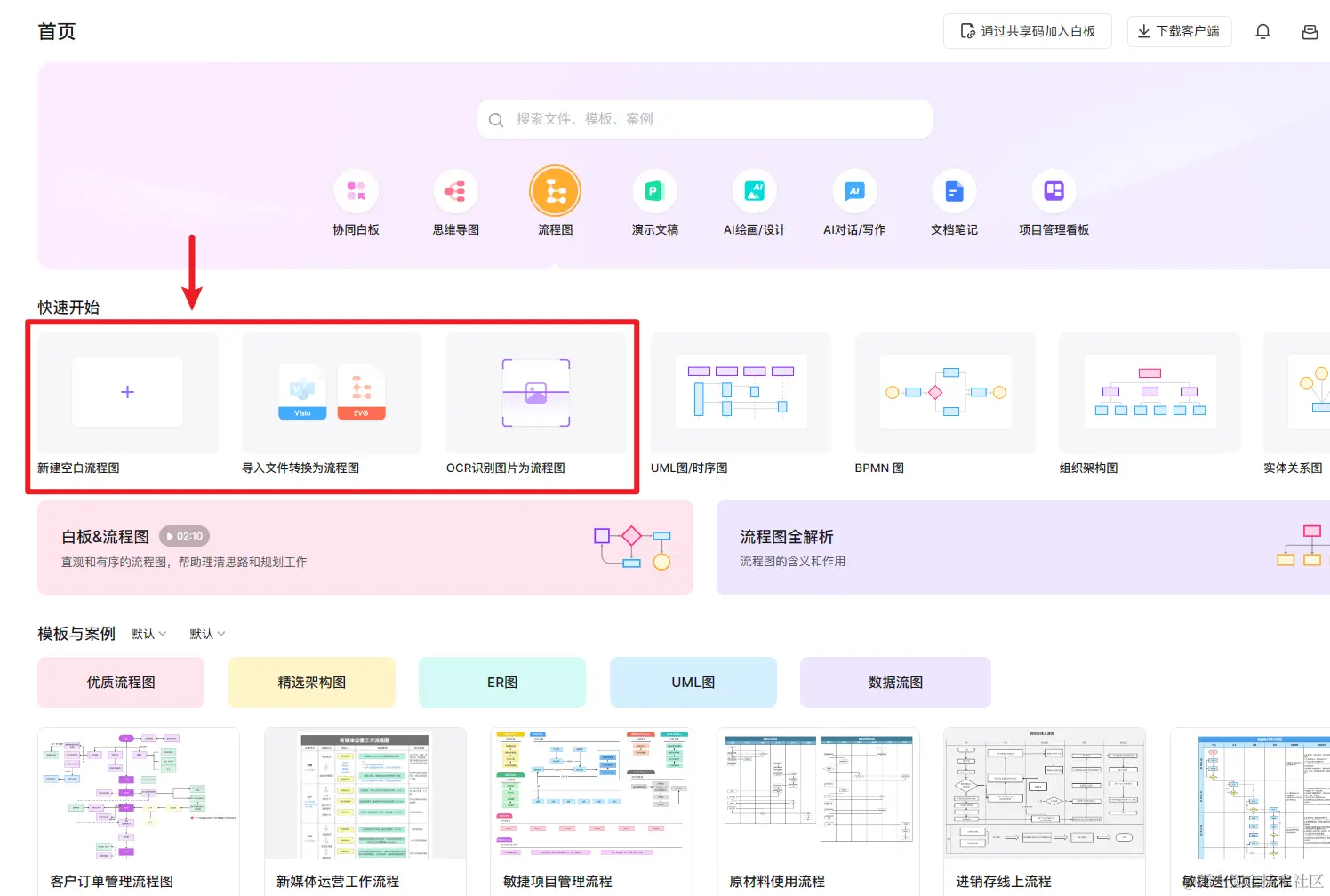The height and width of the screenshot is (896, 1330).
Task: Click the search files input field
Action: [703, 118]
